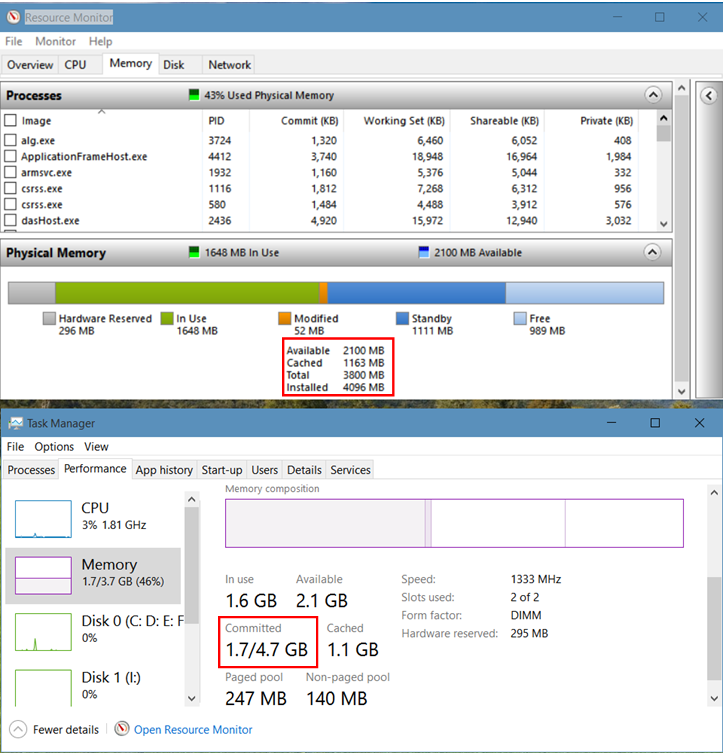Click the Fewer details arrow icon
The height and width of the screenshot is (753, 726).
(18, 729)
